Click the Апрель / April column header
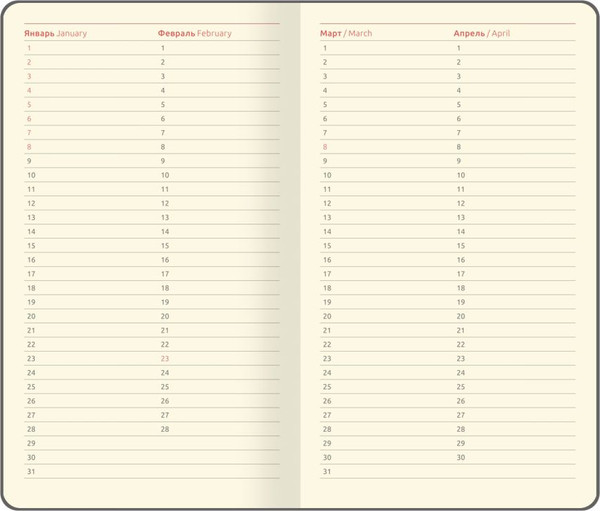 point(481,33)
